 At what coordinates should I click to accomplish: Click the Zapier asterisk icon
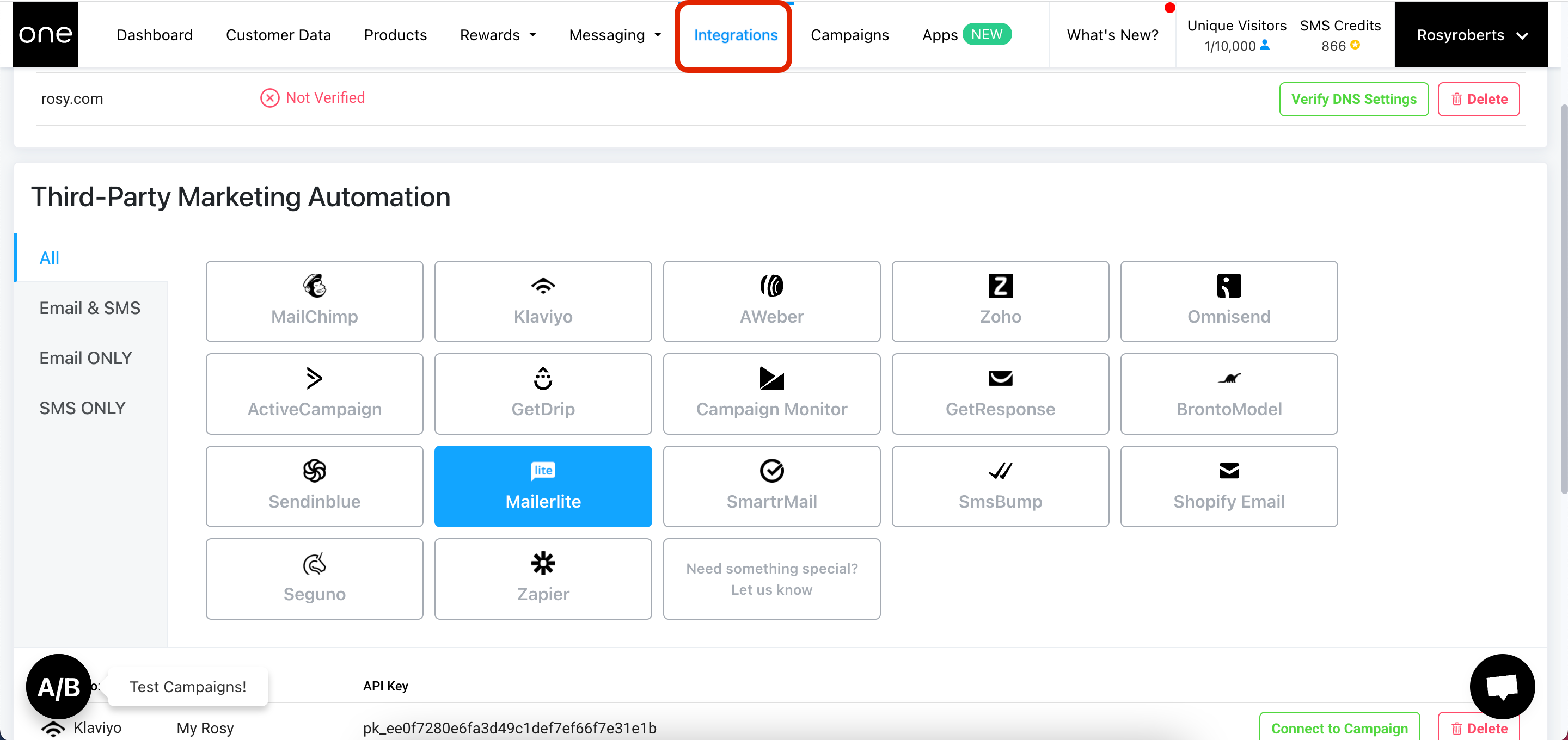click(543, 563)
